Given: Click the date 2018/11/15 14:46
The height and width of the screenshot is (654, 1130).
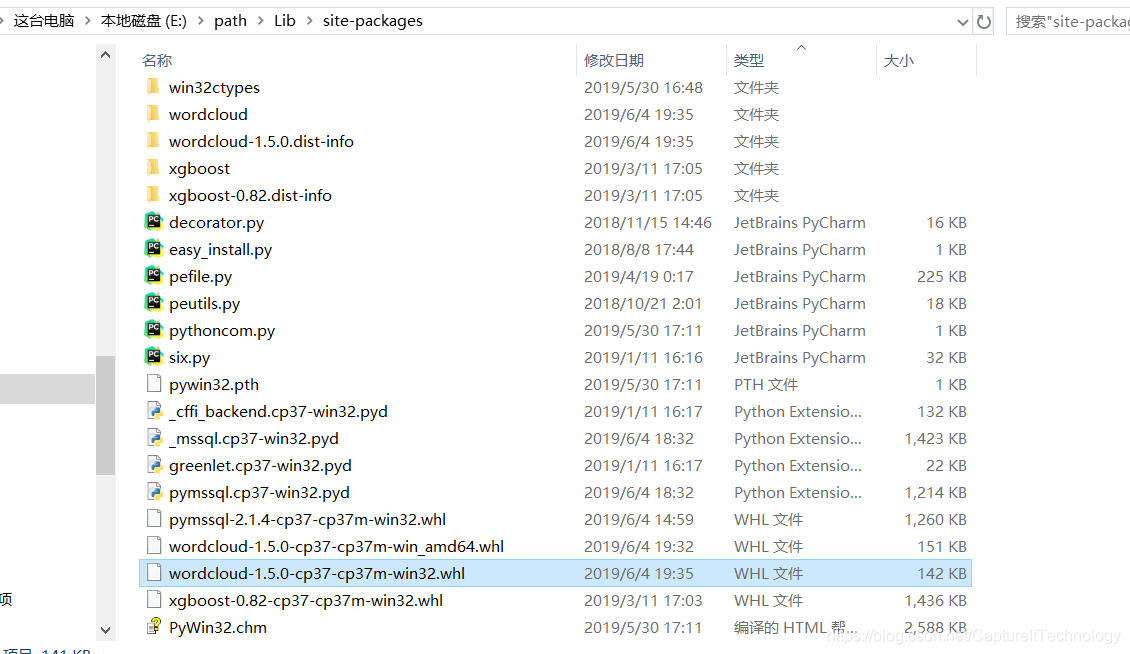Looking at the screenshot, I should [x=647, y=223].
